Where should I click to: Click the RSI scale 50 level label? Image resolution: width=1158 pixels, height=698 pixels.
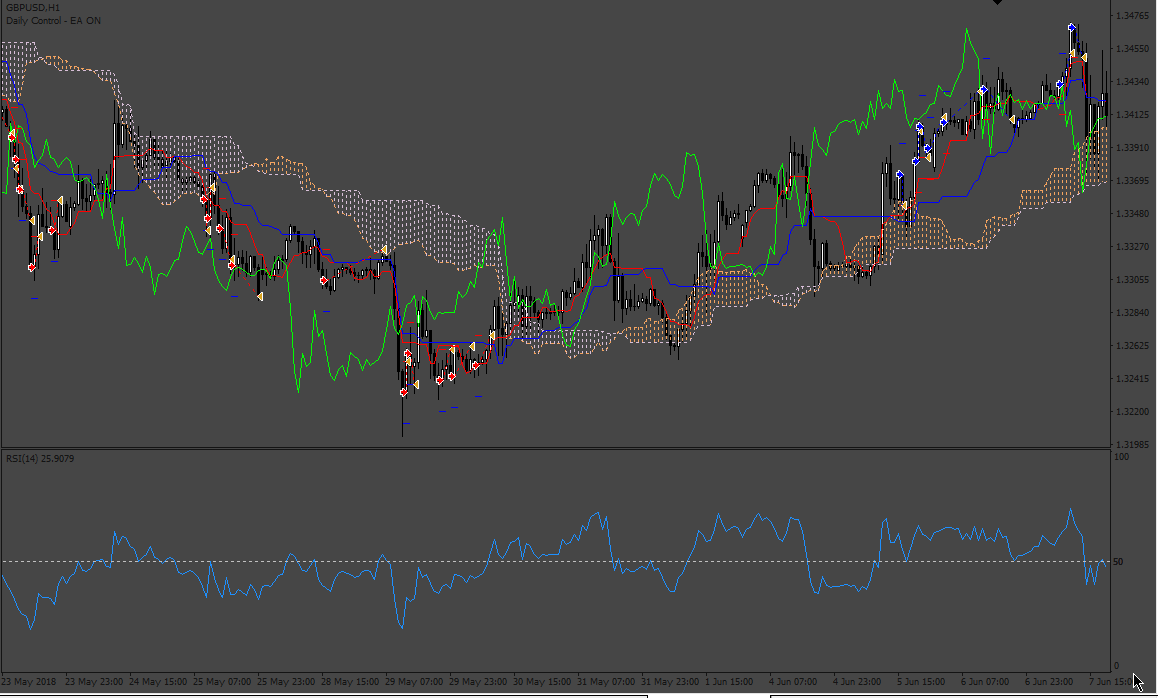[x=1118, y=562]
